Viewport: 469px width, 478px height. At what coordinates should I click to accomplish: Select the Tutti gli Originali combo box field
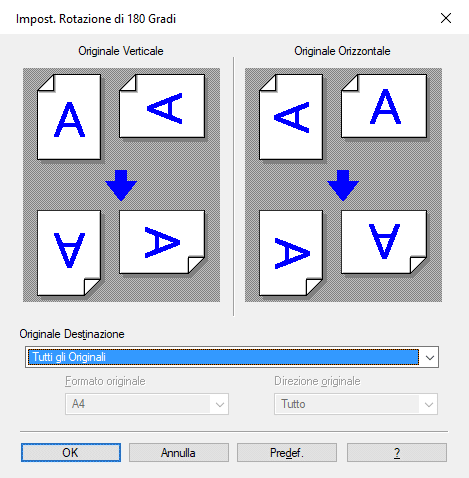tap(232, 357)
